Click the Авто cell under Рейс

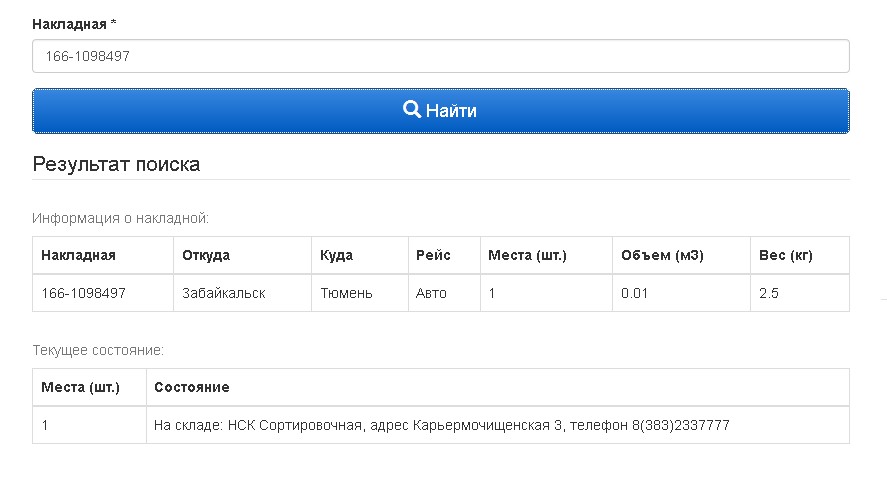point(431,293)
